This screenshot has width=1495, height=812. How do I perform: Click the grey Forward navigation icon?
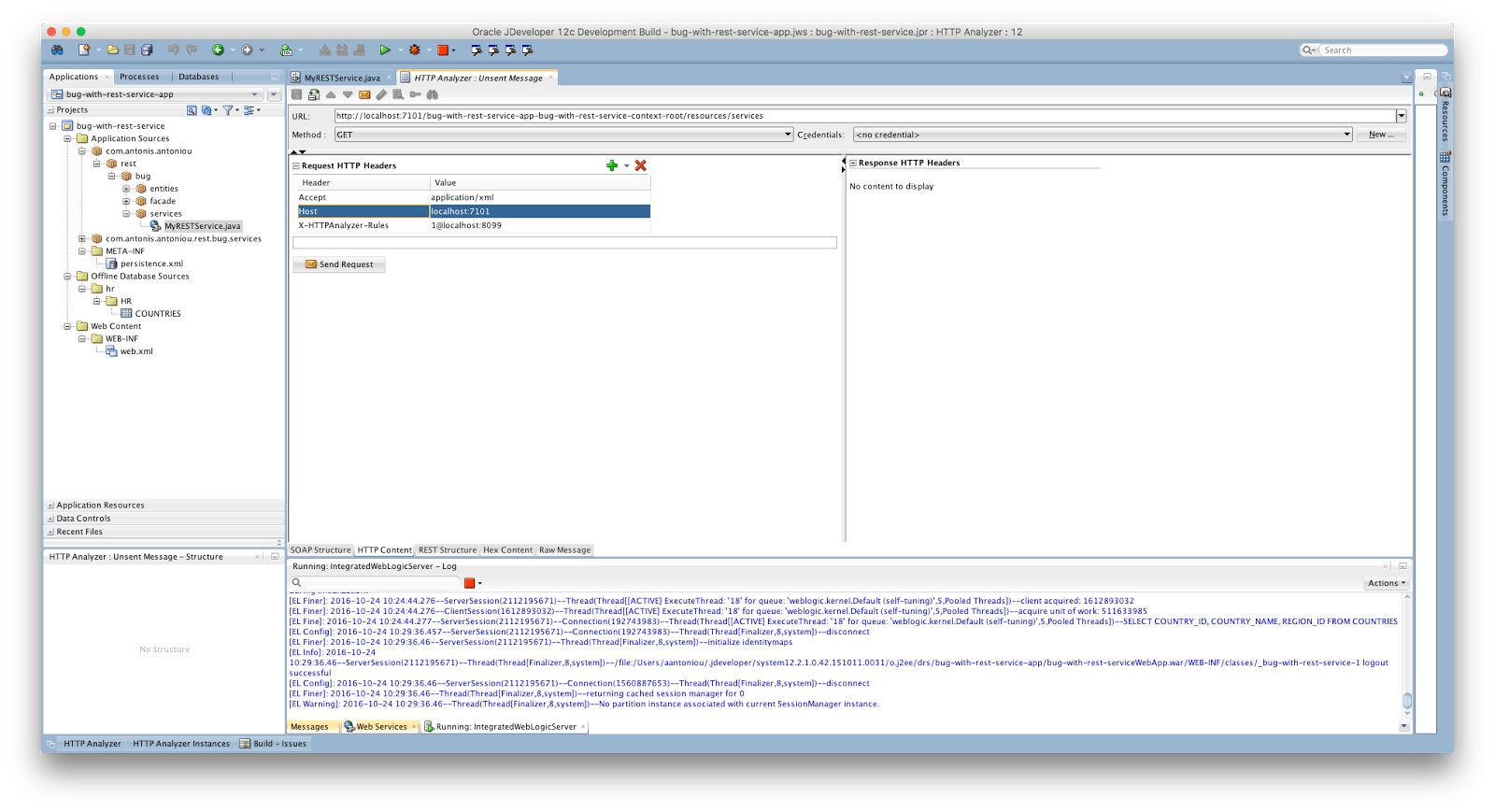point(248,50)
